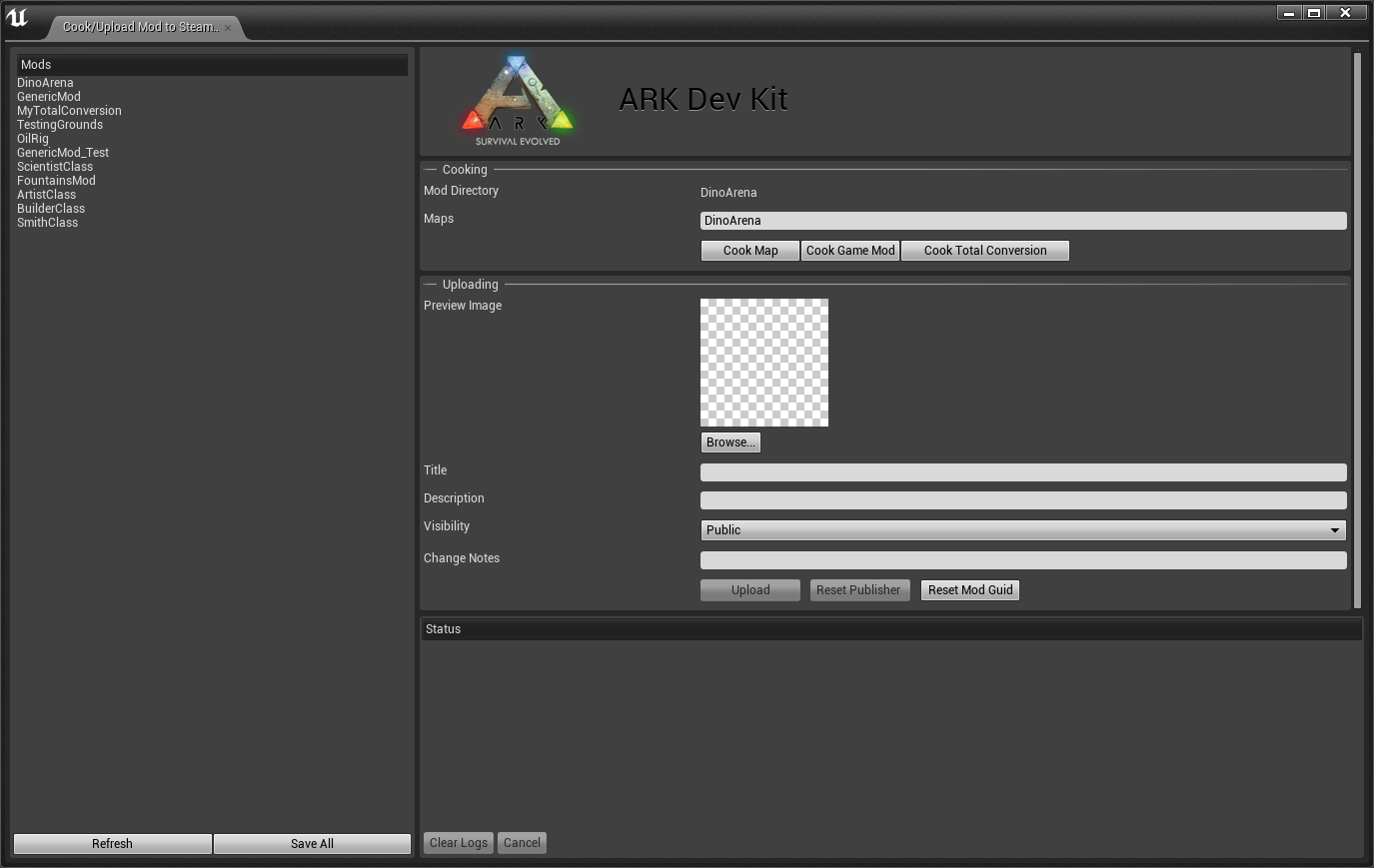Click the Clear Logs button
1374x868 pixels.
pyautogui.click(x=459, y=843)
